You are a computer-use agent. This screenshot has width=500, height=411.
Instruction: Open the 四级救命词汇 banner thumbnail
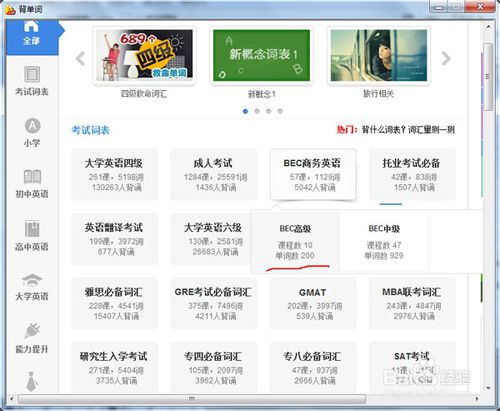click(144, 55)
